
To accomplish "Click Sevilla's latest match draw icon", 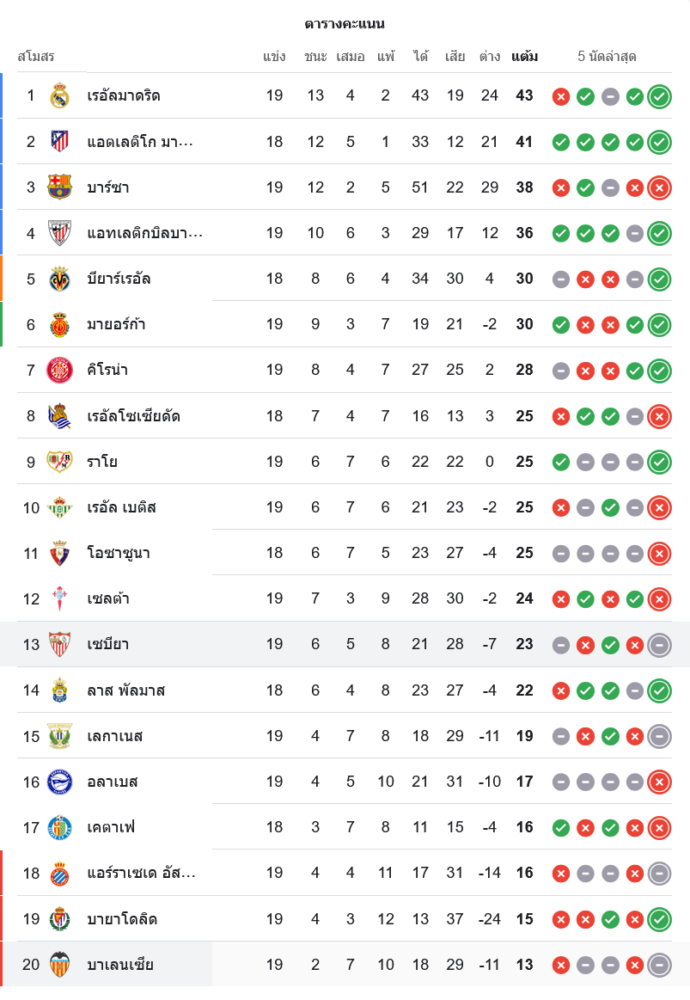I will [x=659, y=645].
